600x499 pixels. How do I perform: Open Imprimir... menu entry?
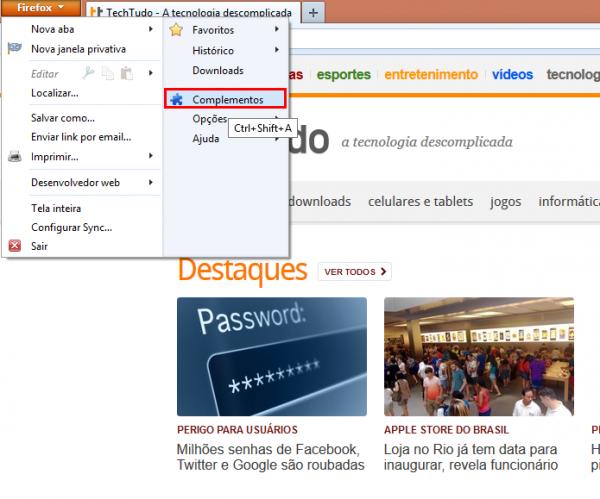[55, 157]
